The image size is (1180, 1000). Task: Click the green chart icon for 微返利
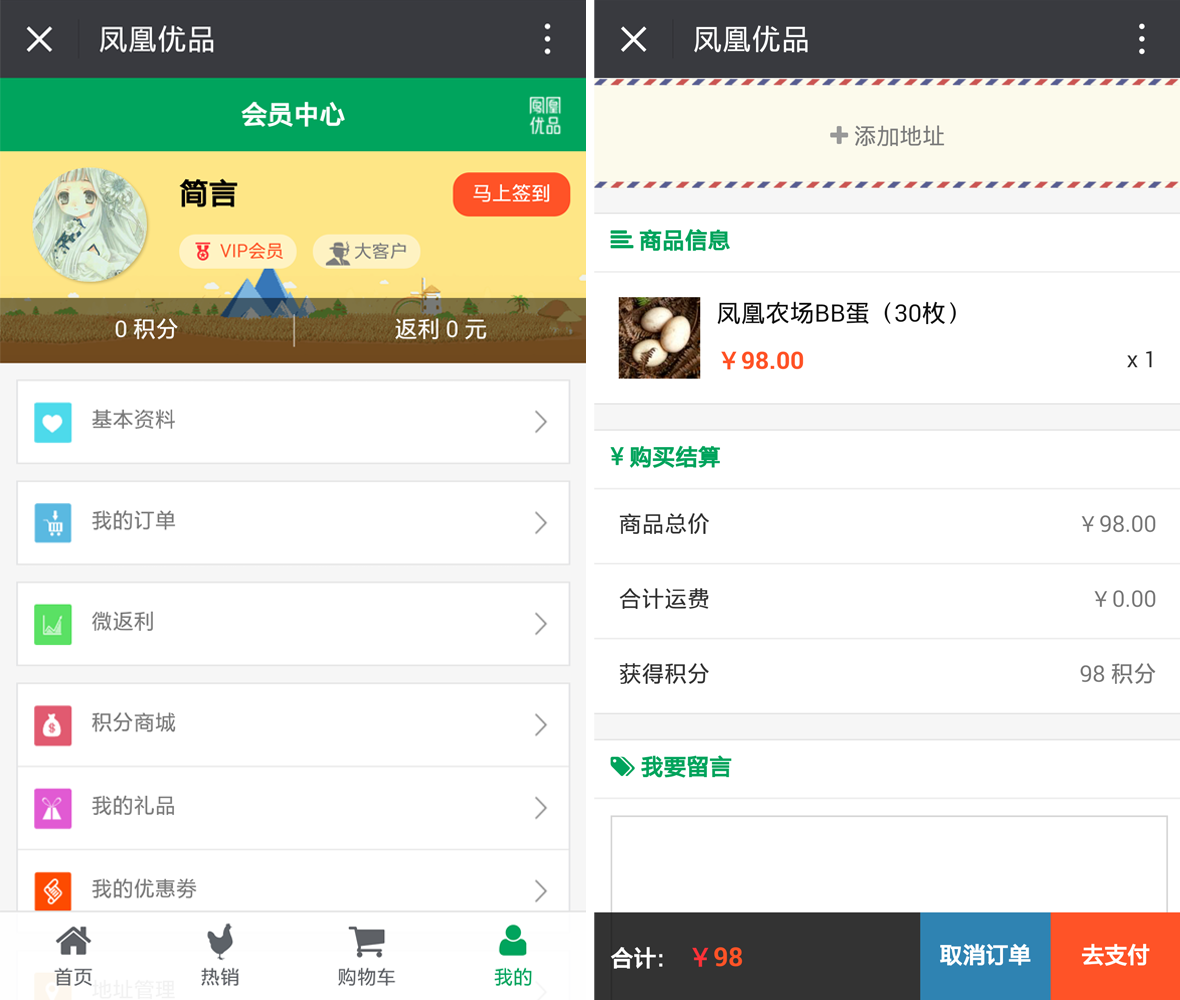[x=53, y=624]
